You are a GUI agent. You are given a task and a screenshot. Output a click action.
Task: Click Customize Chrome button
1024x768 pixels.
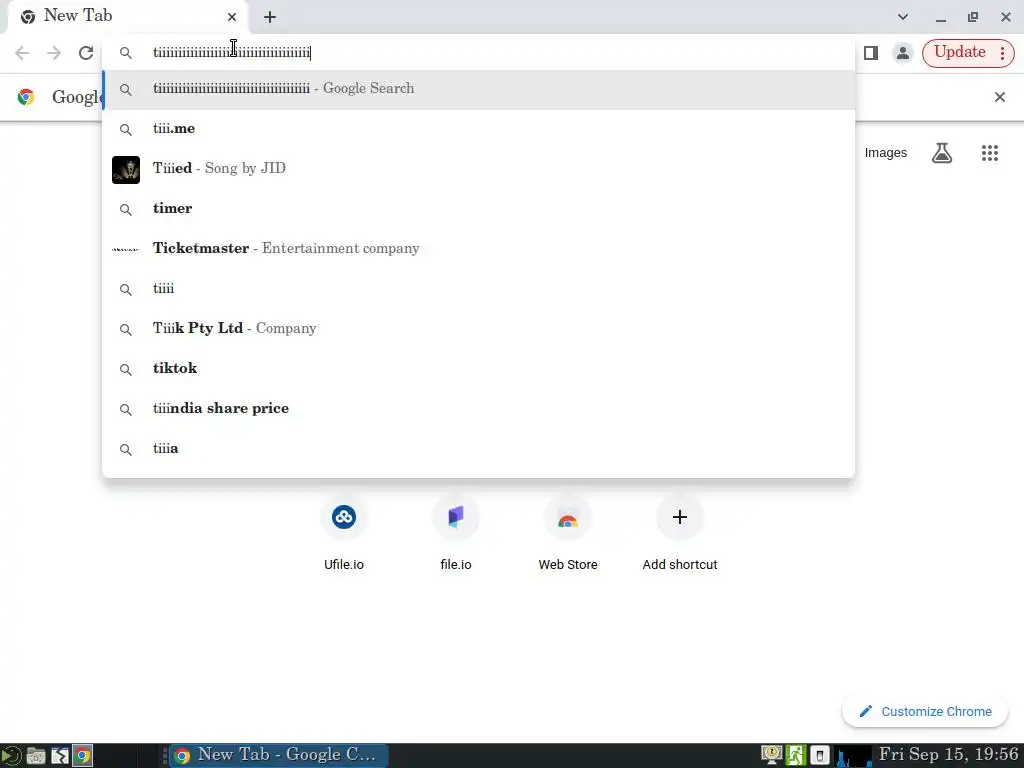click(x=925, y=711)
